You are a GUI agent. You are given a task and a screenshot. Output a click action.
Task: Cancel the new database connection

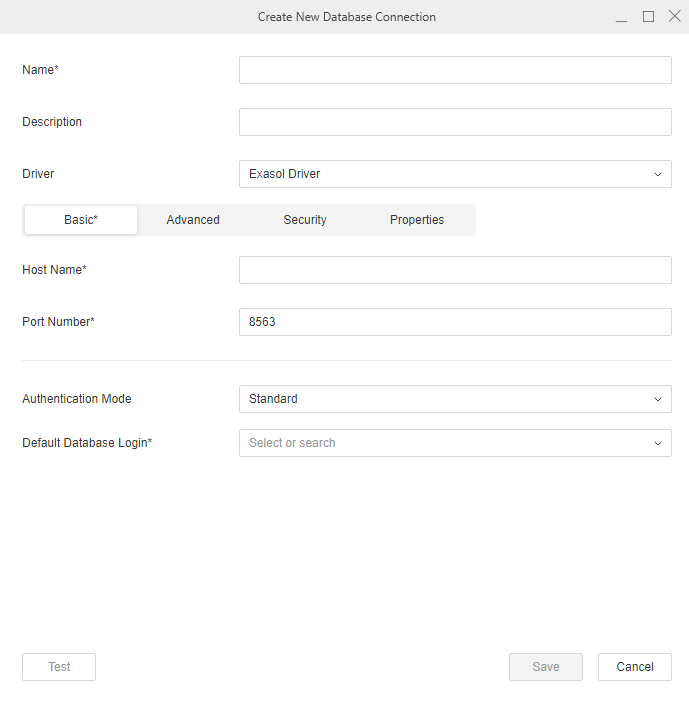coord(634,667)
